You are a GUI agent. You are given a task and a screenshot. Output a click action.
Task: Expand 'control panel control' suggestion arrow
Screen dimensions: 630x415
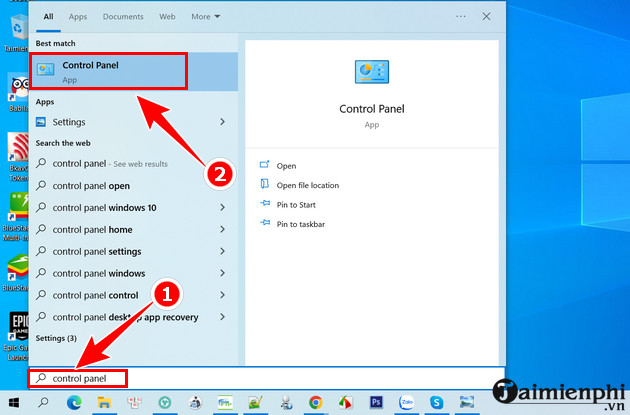[222, 295]
